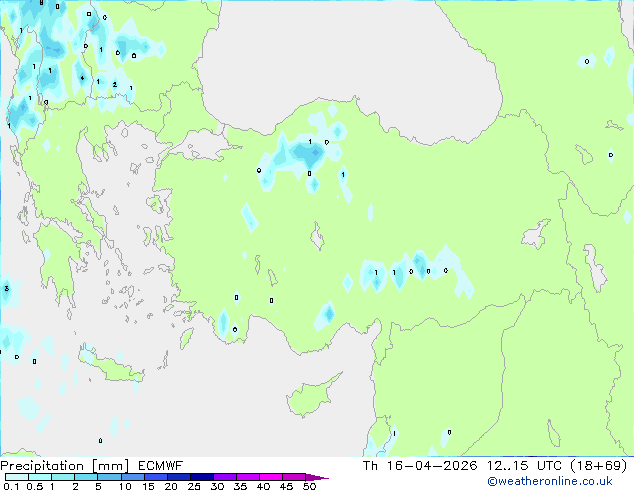Image resolution: width=634 pixels, height=490 pixels.
Task: Click the '40' legend scale label
Action: coord(263,486)
